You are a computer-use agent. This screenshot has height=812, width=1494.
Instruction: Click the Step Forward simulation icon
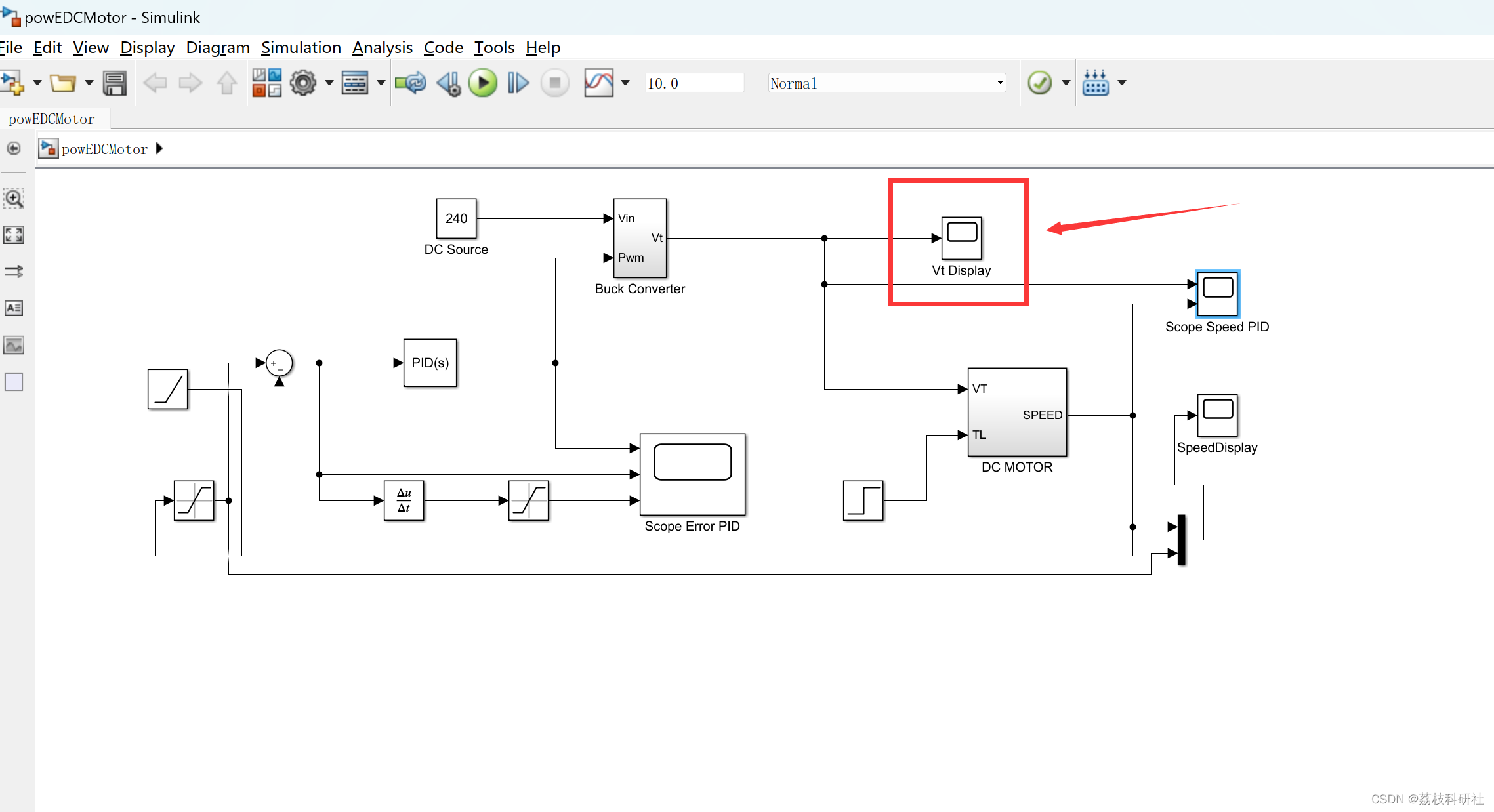[518, 83]
